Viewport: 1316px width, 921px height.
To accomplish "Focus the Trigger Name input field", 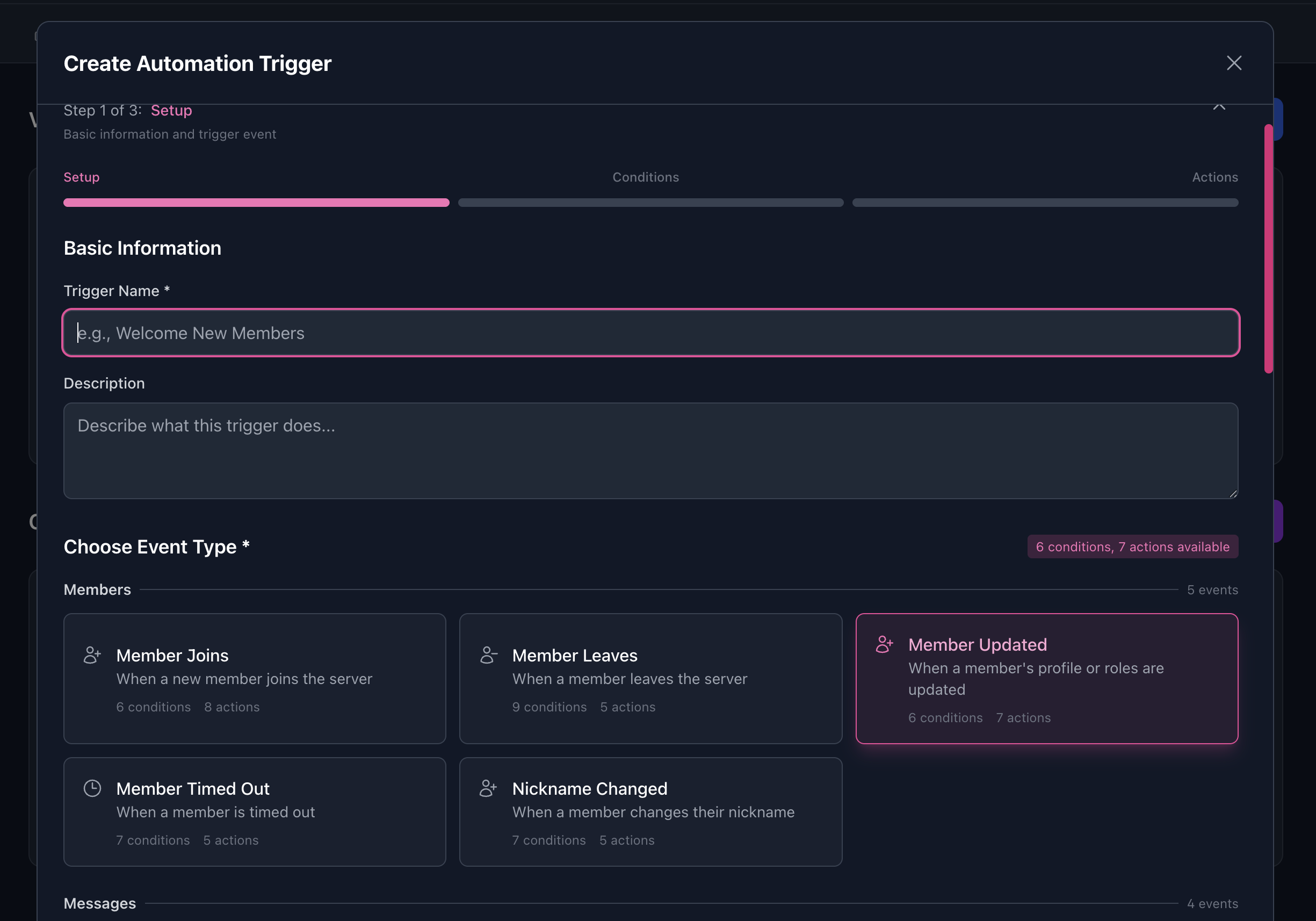I will tap(650, 333).
